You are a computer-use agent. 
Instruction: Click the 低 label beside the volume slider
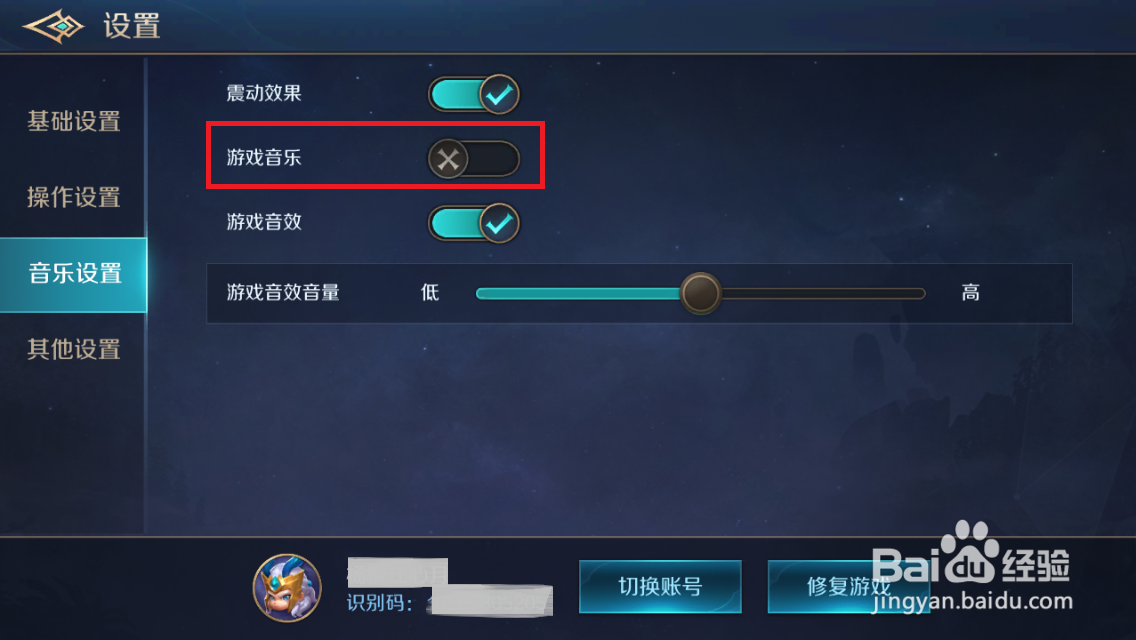[430, 292]
